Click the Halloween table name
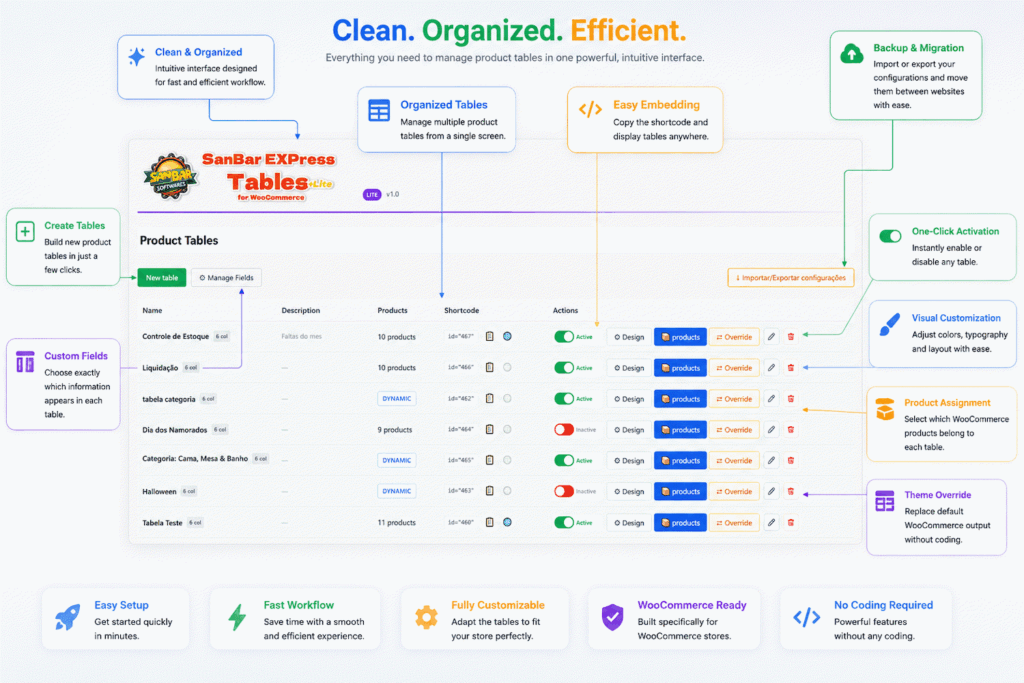 tap(159, 491)
